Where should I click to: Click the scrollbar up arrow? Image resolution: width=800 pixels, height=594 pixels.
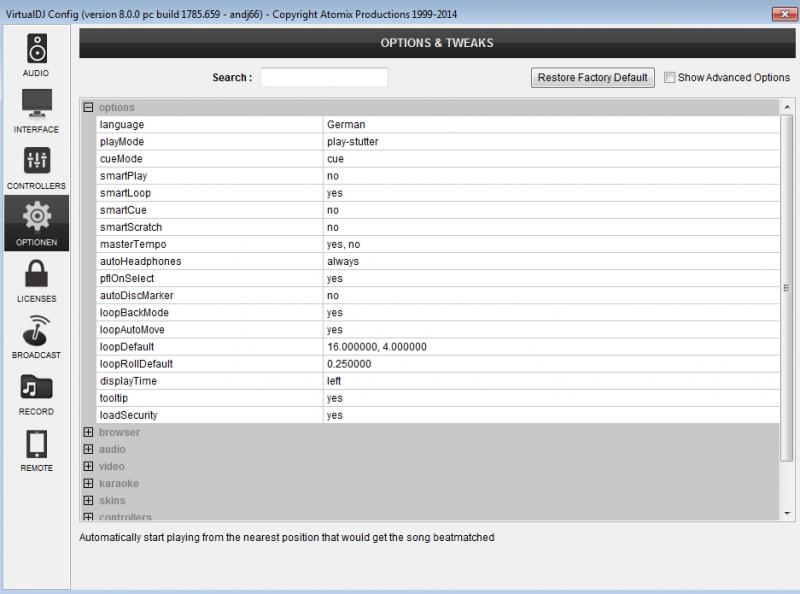pos(787,107)
